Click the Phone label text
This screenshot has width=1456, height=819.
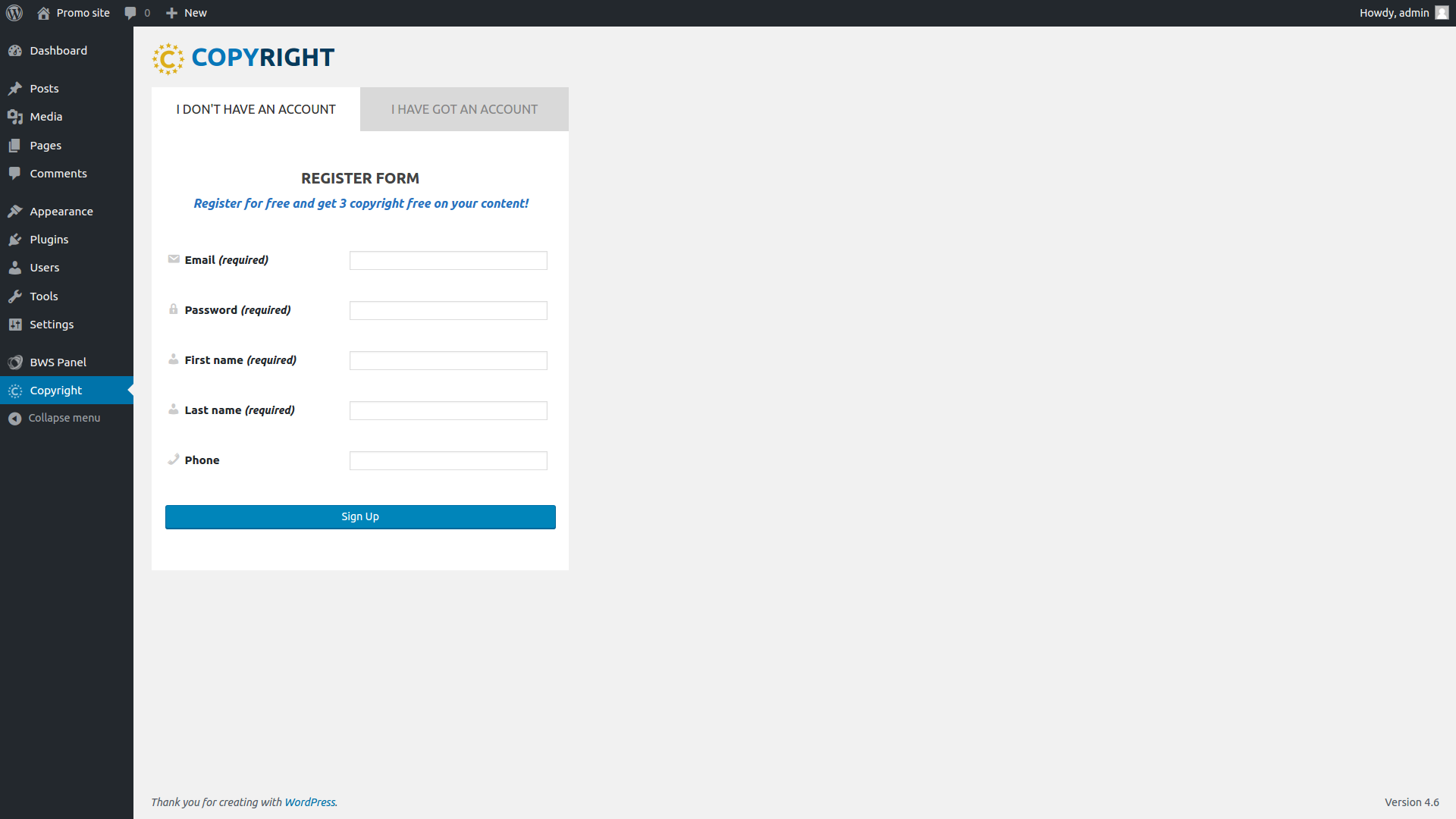(x=202, y=460)
